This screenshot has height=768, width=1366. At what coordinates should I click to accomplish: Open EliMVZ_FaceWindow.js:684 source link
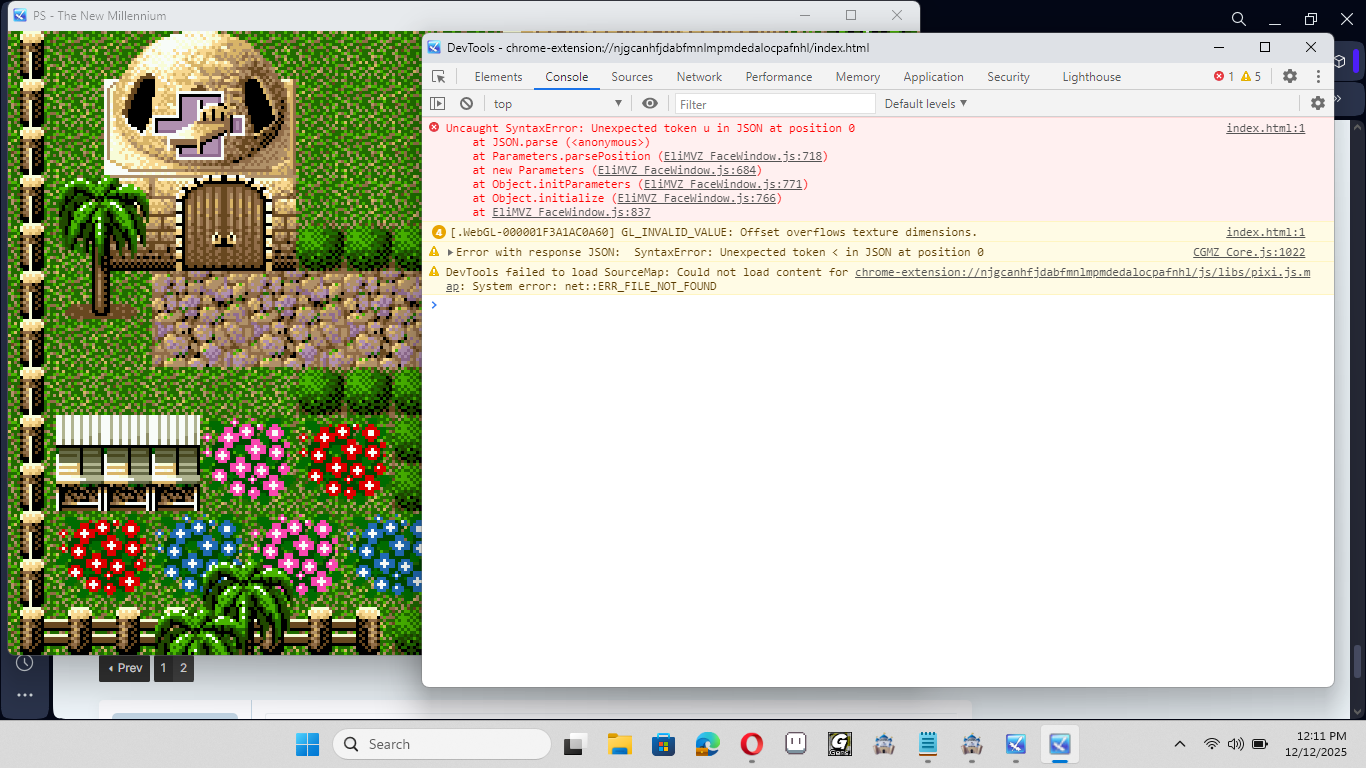[x=677, y=170]
